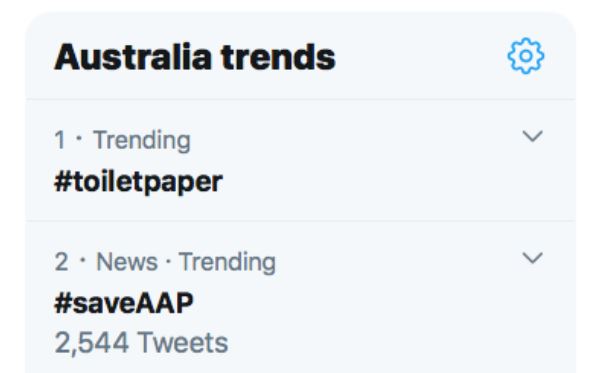Click the rank number 2
590x373 pixels.
pyautogui.click(x=61, y=262)
